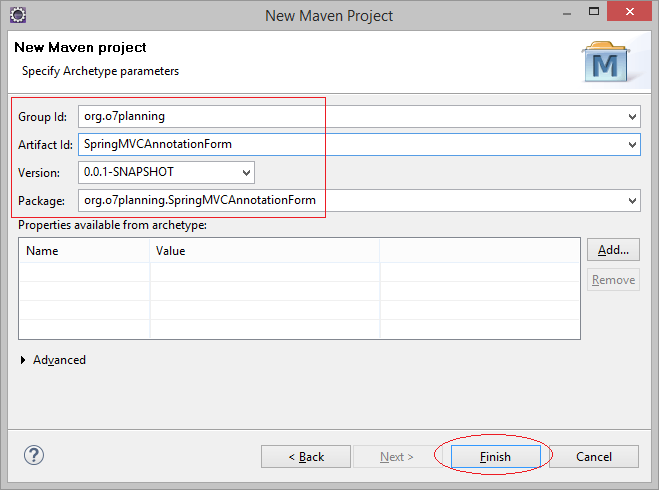Expand the Advanced section
The image size is (659, 490).
[x=23, y=360]
